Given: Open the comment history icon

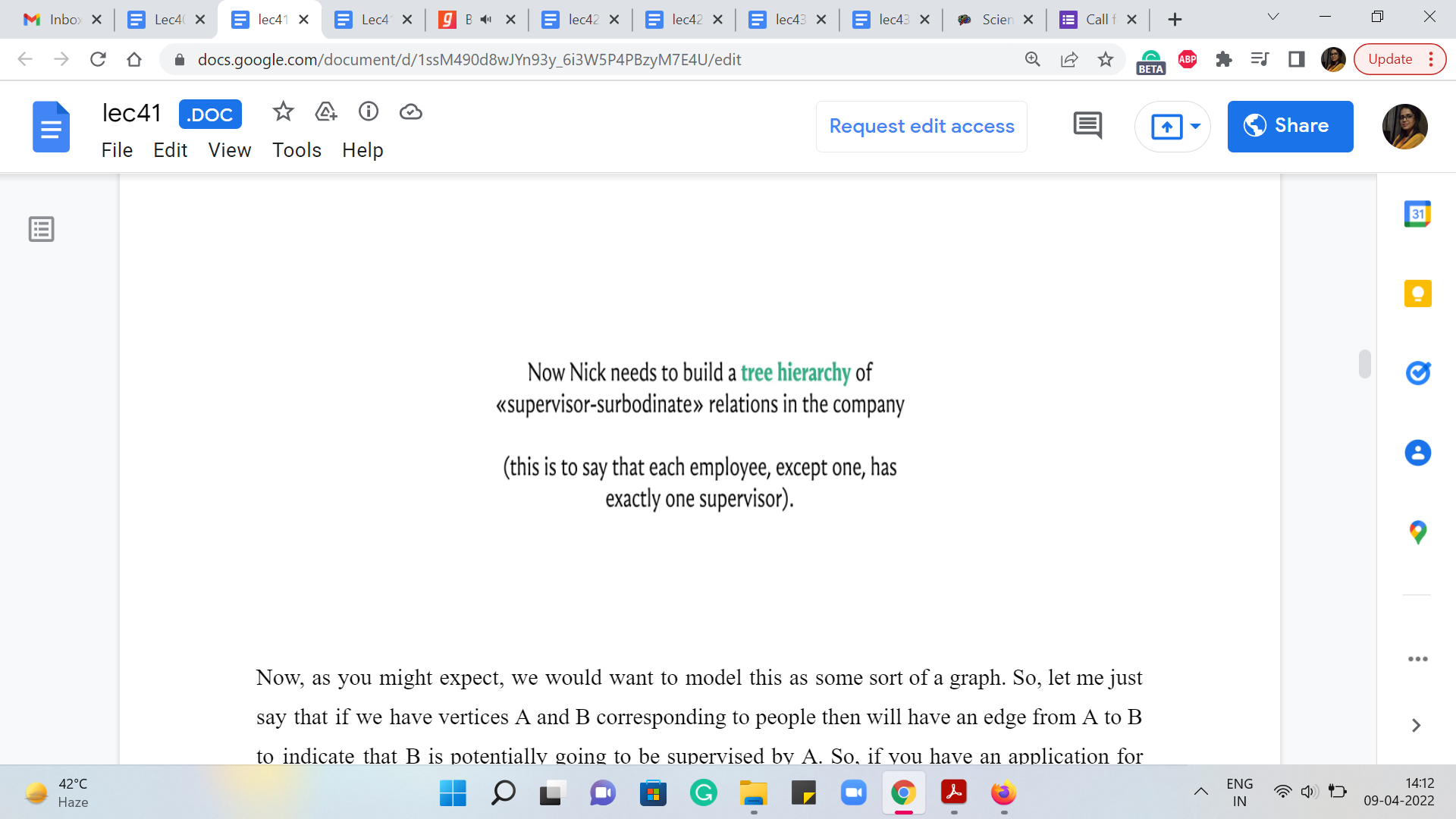Looking at the screenshot, I should [x=1087, y=126].
